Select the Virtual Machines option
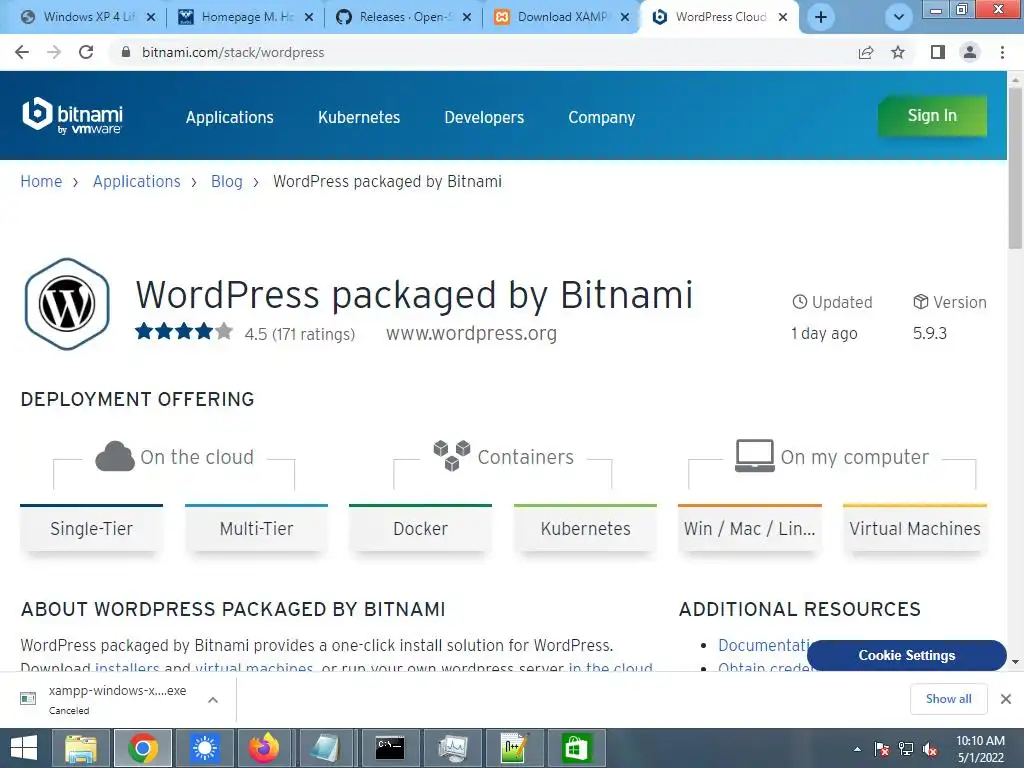1024x768 pixels. [x=915, y=528]
